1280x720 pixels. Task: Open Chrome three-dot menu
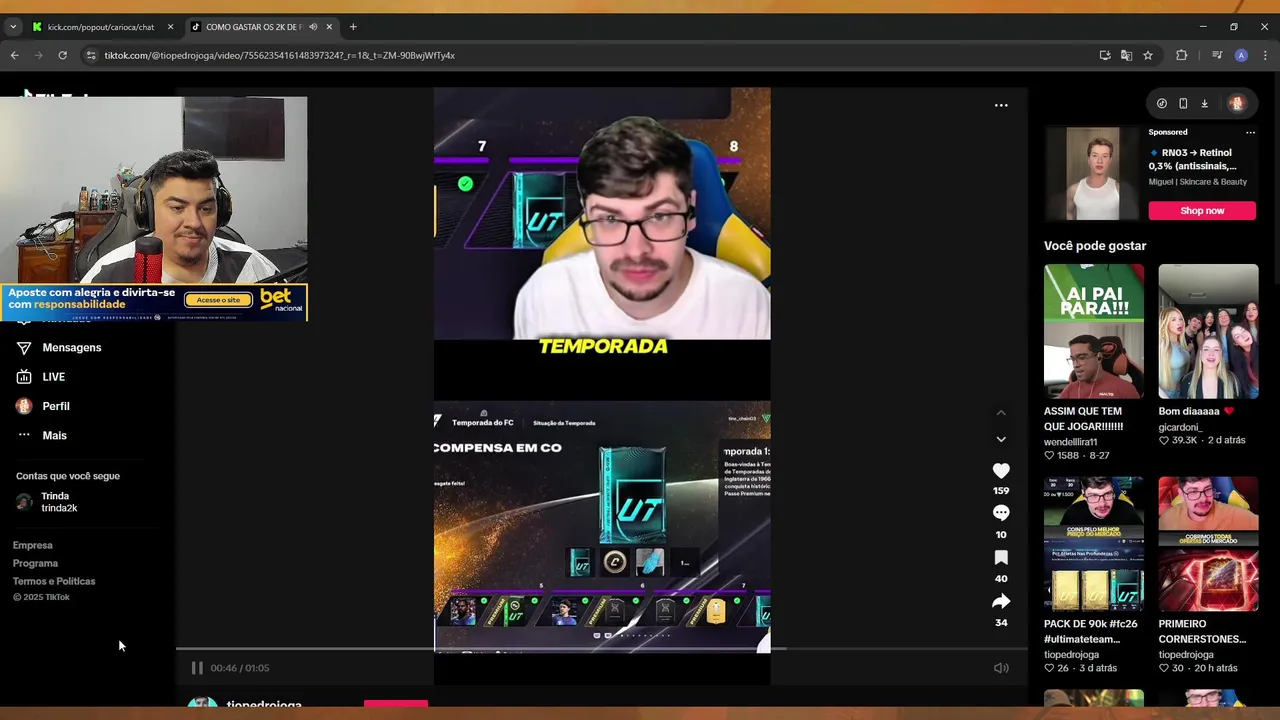click(x=1265, y=55)
